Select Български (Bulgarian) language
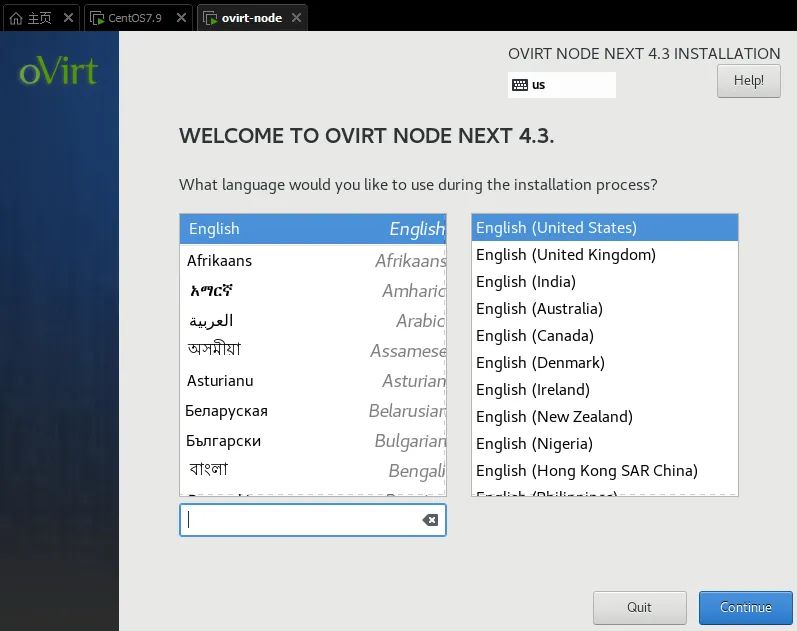The height and width of the screenshot is (631, 797). pyautogui.click(x=313, y=440)
